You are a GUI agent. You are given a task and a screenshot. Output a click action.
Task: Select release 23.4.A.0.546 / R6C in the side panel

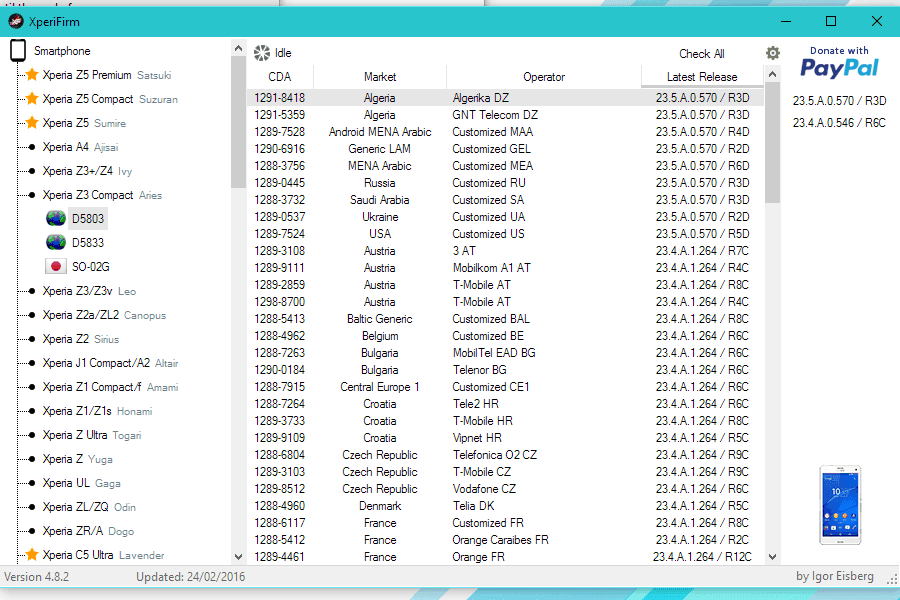[839, 123]
